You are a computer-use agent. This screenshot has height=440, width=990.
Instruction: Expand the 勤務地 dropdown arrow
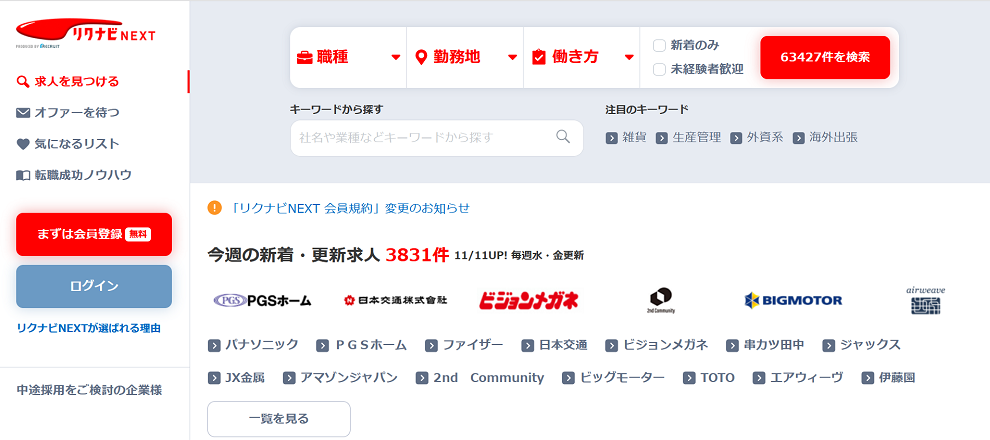(x=513, y=57)
